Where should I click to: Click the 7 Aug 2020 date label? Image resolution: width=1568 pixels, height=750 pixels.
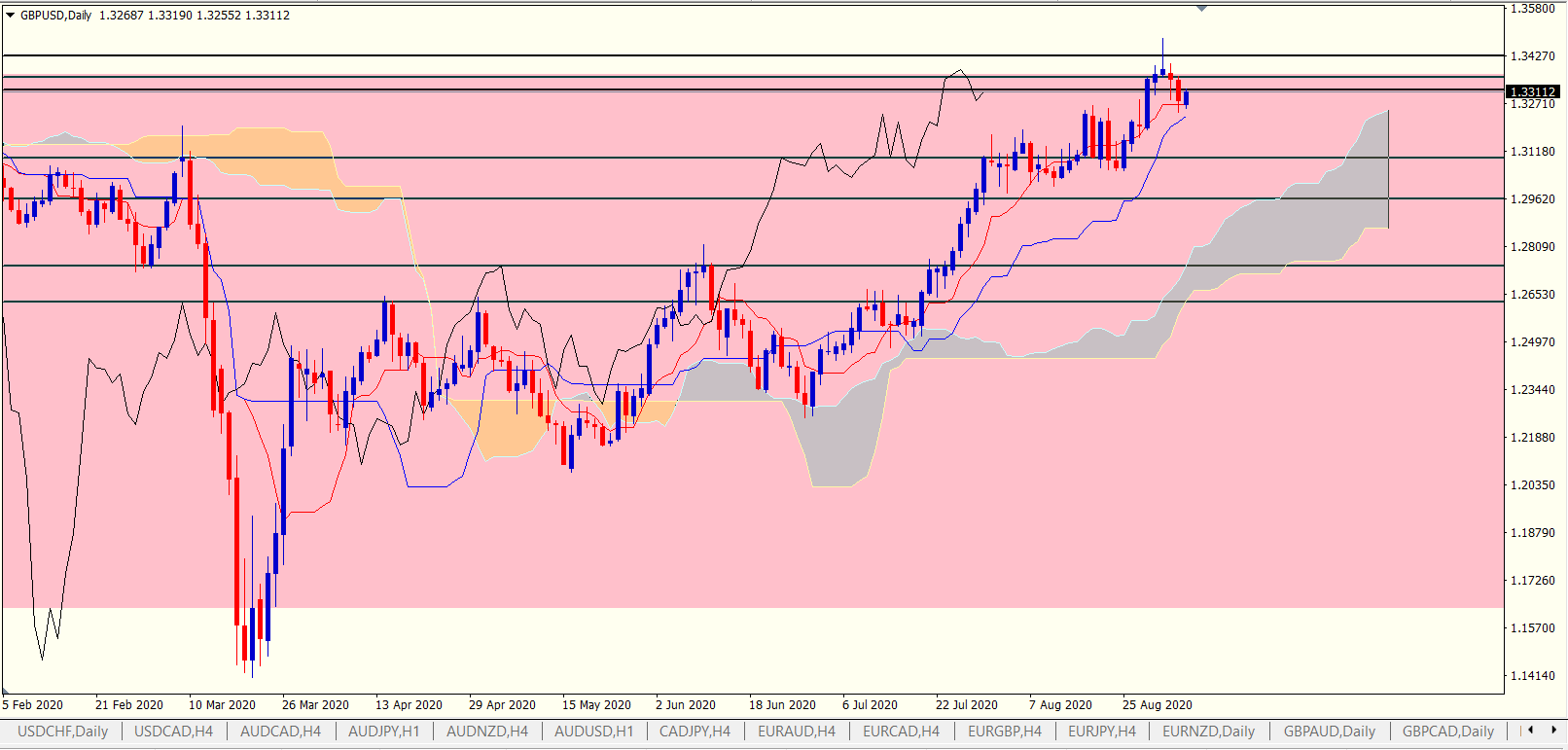click(x=1061, y=705)
